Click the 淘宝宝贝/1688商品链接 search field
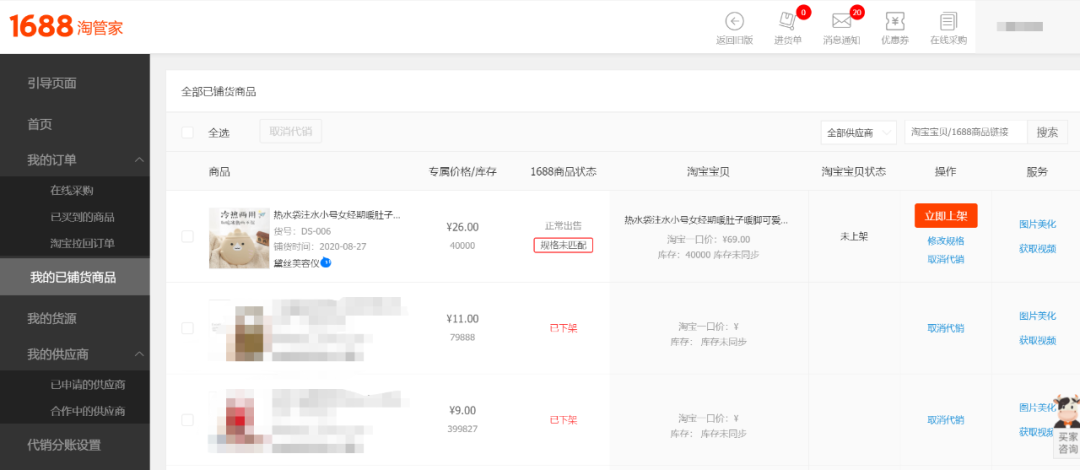1080x470 pixels. coord(966,132)
